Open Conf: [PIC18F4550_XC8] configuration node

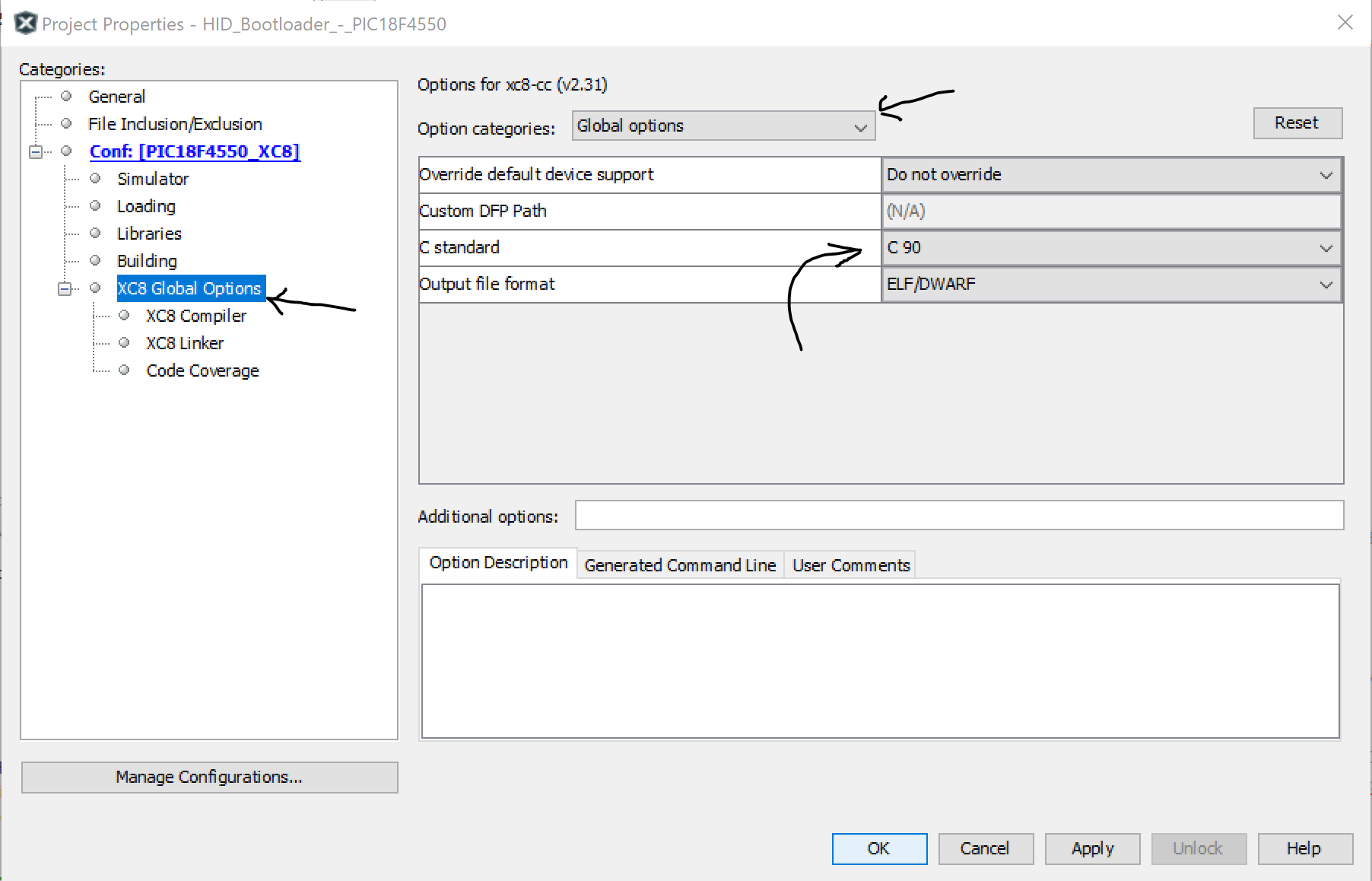pyautogui.click(x=195, y=151)
